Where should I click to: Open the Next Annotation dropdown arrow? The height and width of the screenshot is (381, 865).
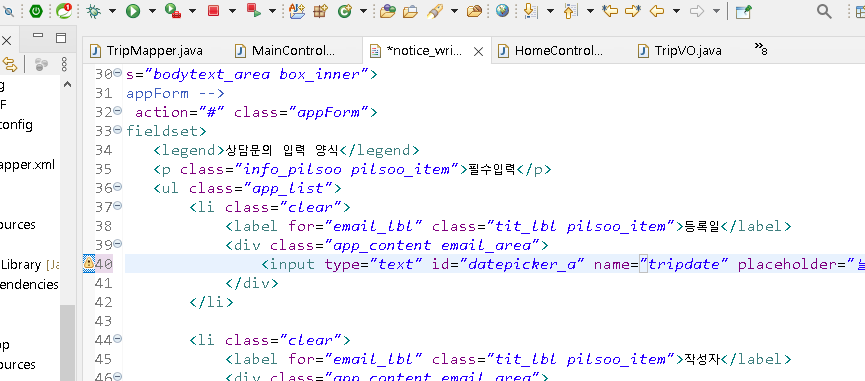click(550, 10)
